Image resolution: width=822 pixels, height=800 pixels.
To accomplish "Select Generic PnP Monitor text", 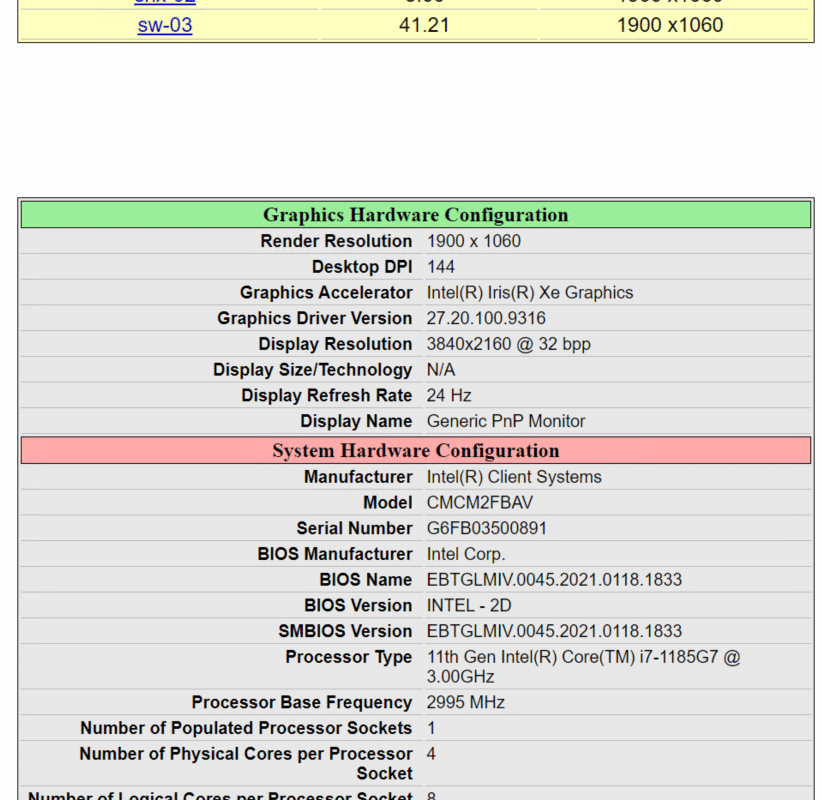I will pos(506,421).
